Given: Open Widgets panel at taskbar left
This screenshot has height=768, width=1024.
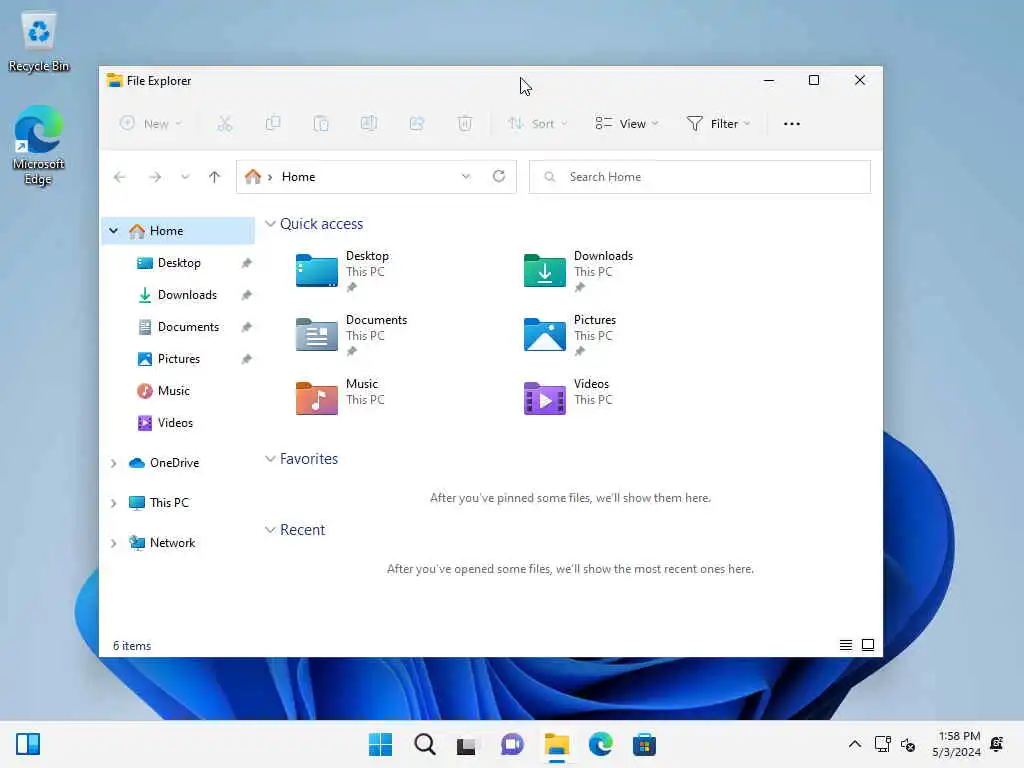Looking at the screenshot, I should (x=28, y=744).
